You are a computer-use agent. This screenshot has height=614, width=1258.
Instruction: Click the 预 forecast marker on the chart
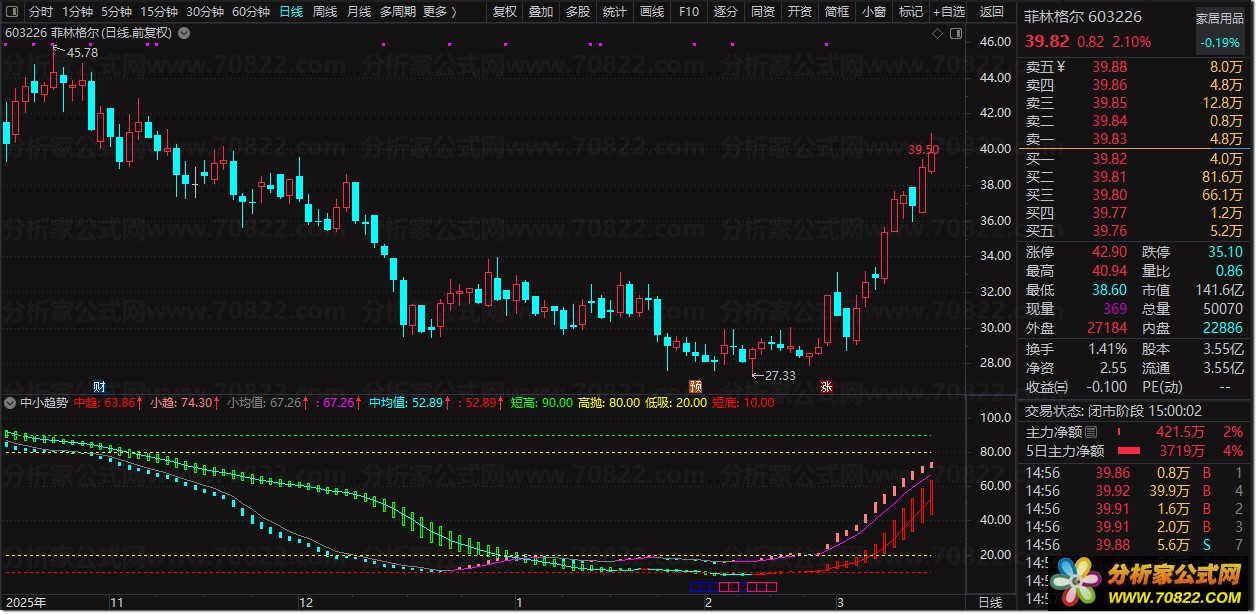pos(695,386)
